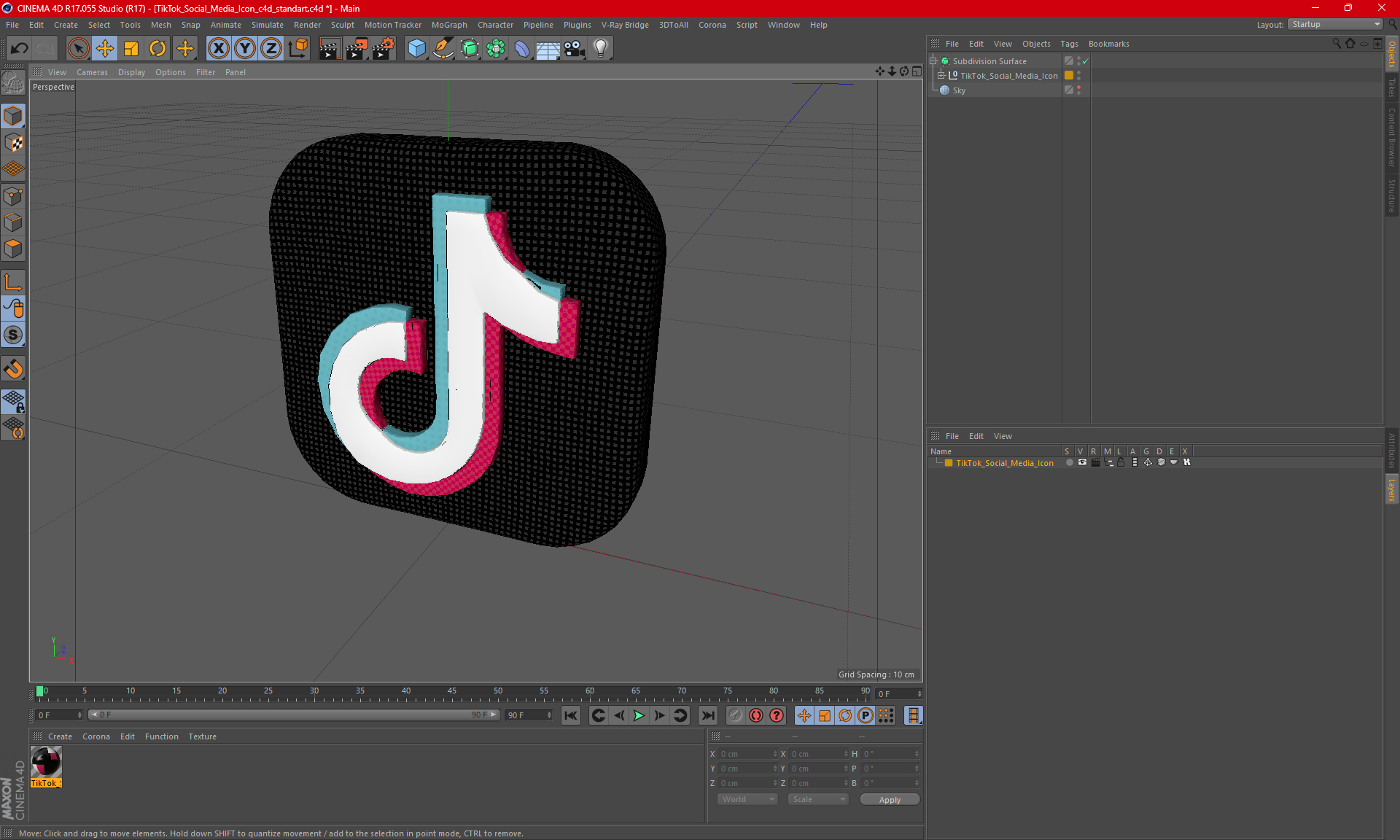This screenshot has height=840, width=1400.
Task: Select Sky object in Object Manager
Action: click(x=959, y=90)
